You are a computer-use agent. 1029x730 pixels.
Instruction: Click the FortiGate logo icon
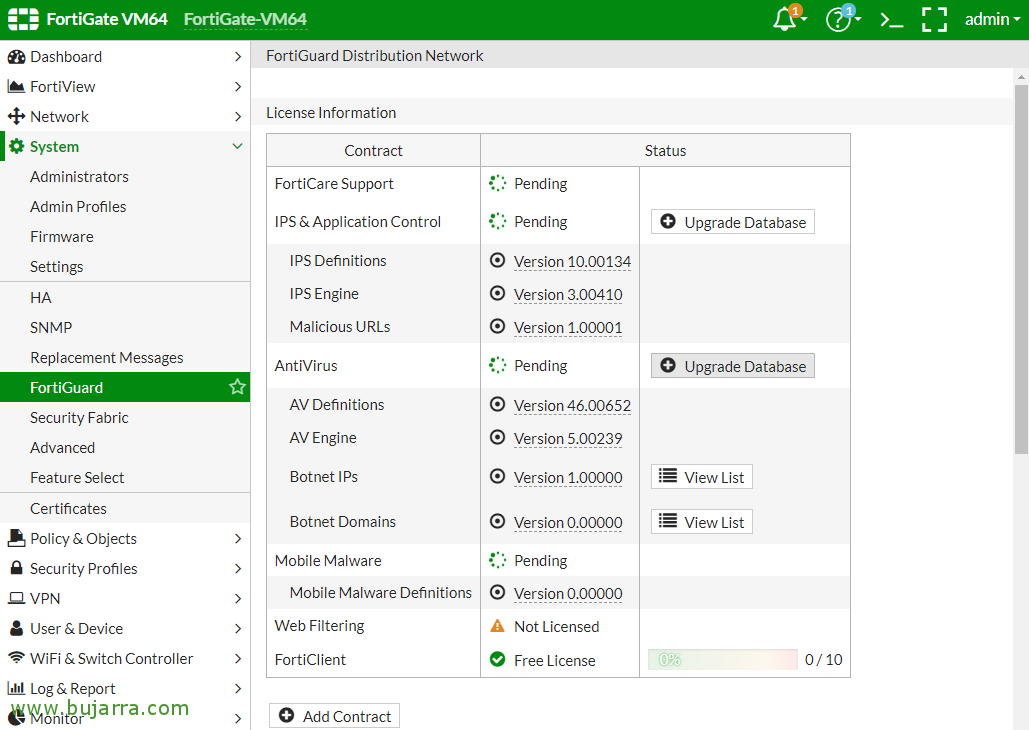click(x=23, y=19)
